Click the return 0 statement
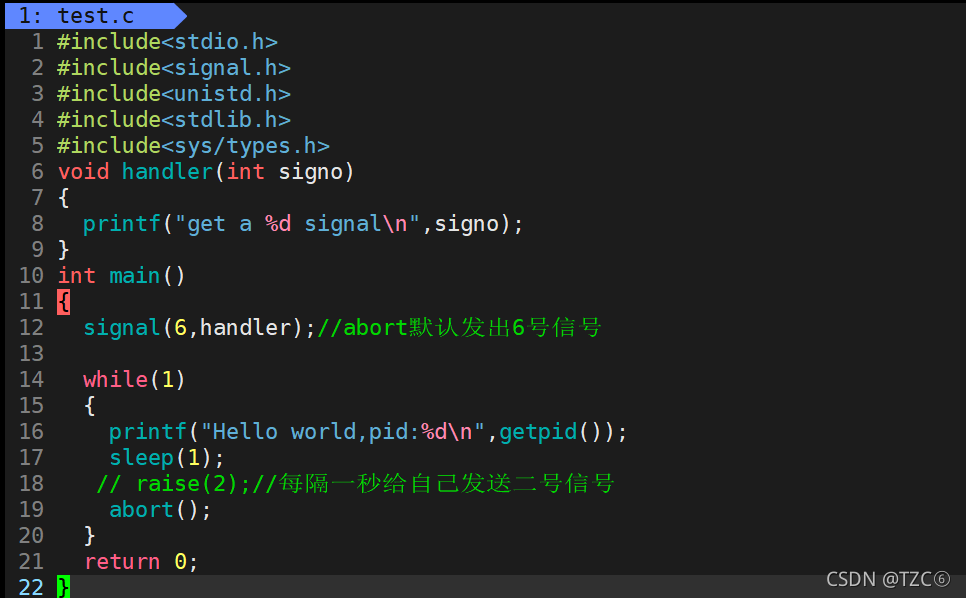 click(x=141, y=562)
